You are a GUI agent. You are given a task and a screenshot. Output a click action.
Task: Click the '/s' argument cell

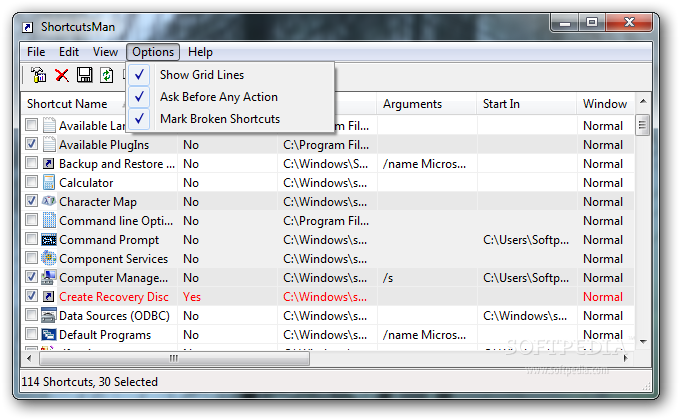[388, 278]
